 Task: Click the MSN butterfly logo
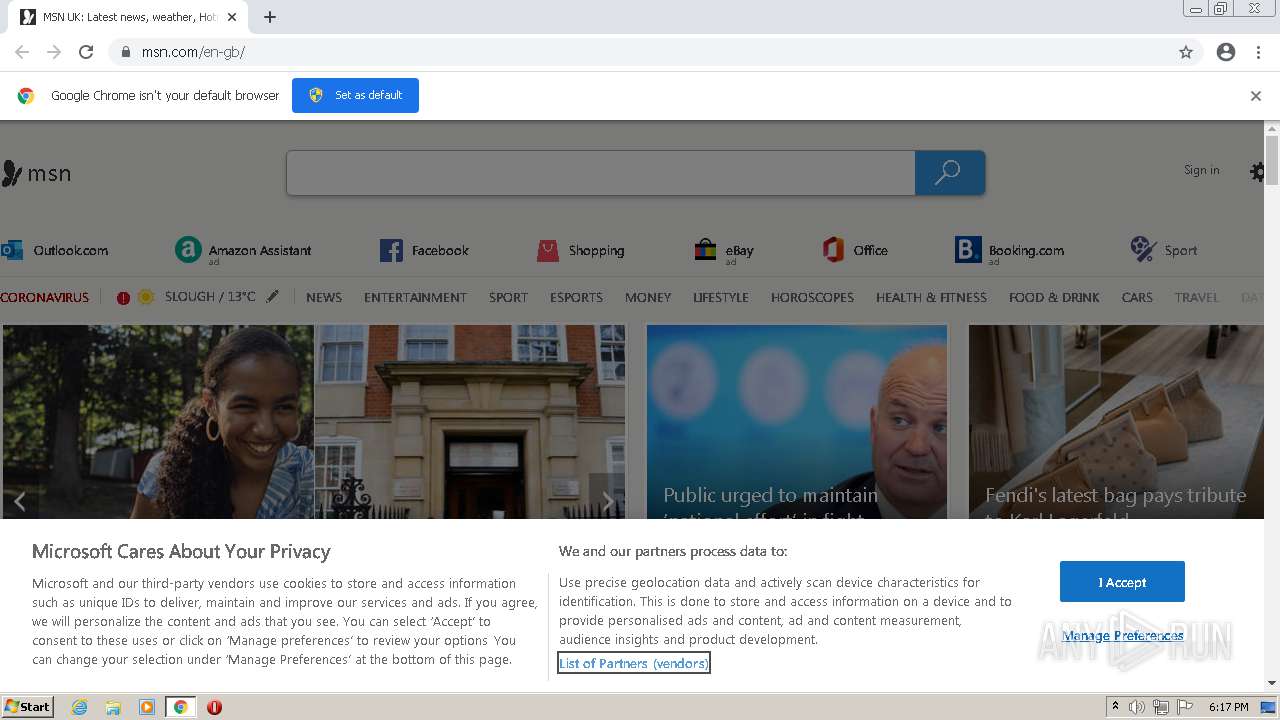[37, 173]
